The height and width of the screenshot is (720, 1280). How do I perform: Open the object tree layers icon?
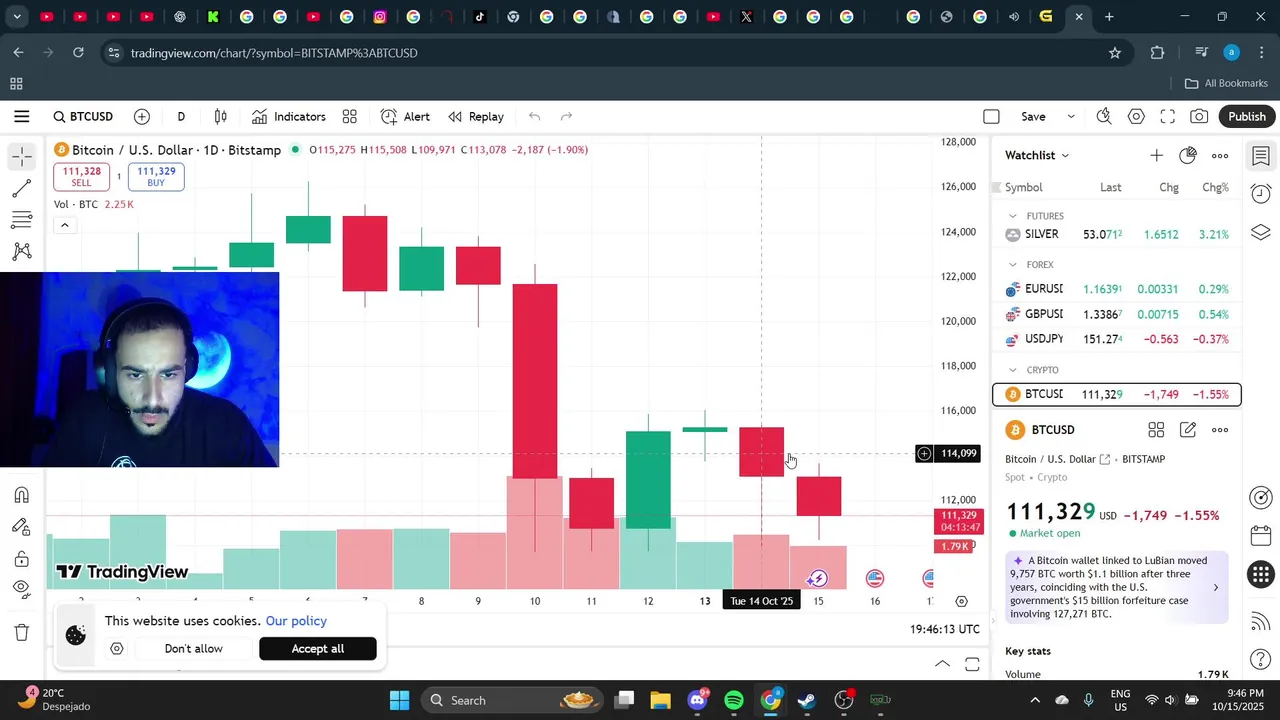click(1261, 232)
